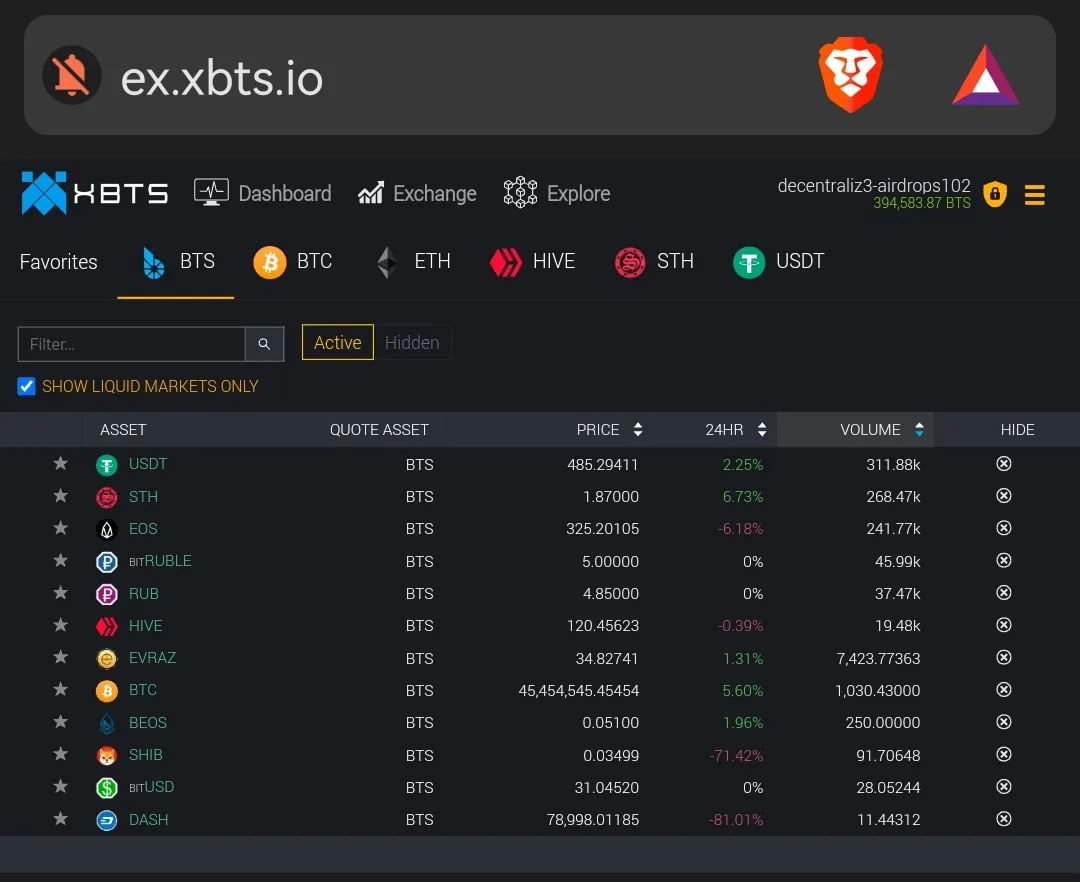Click the EOS coin icon
This screenshot has width=1080, height=882.
tap(107, 529)
